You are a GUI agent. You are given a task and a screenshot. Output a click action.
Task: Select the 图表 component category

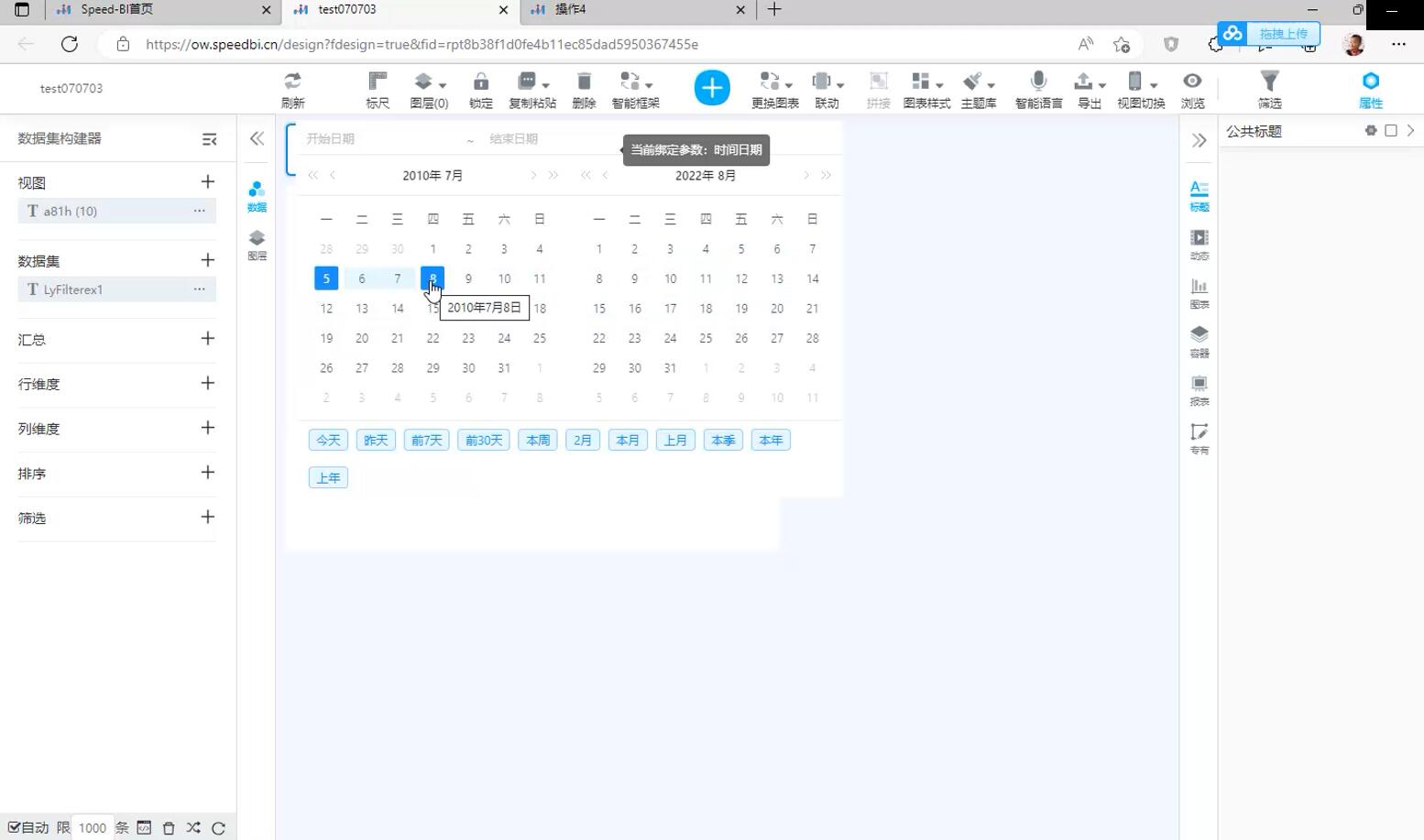tap(1199, 294)
